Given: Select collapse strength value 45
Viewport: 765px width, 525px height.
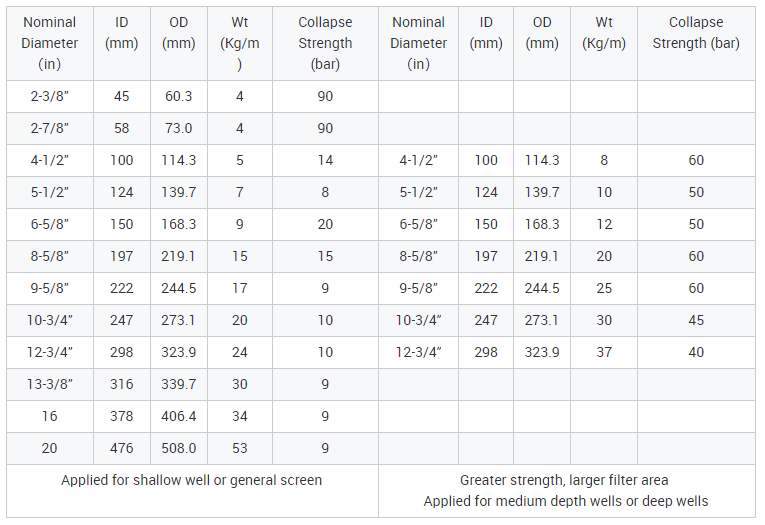Looking at the screenshot, I should click(x=696, y=320).
